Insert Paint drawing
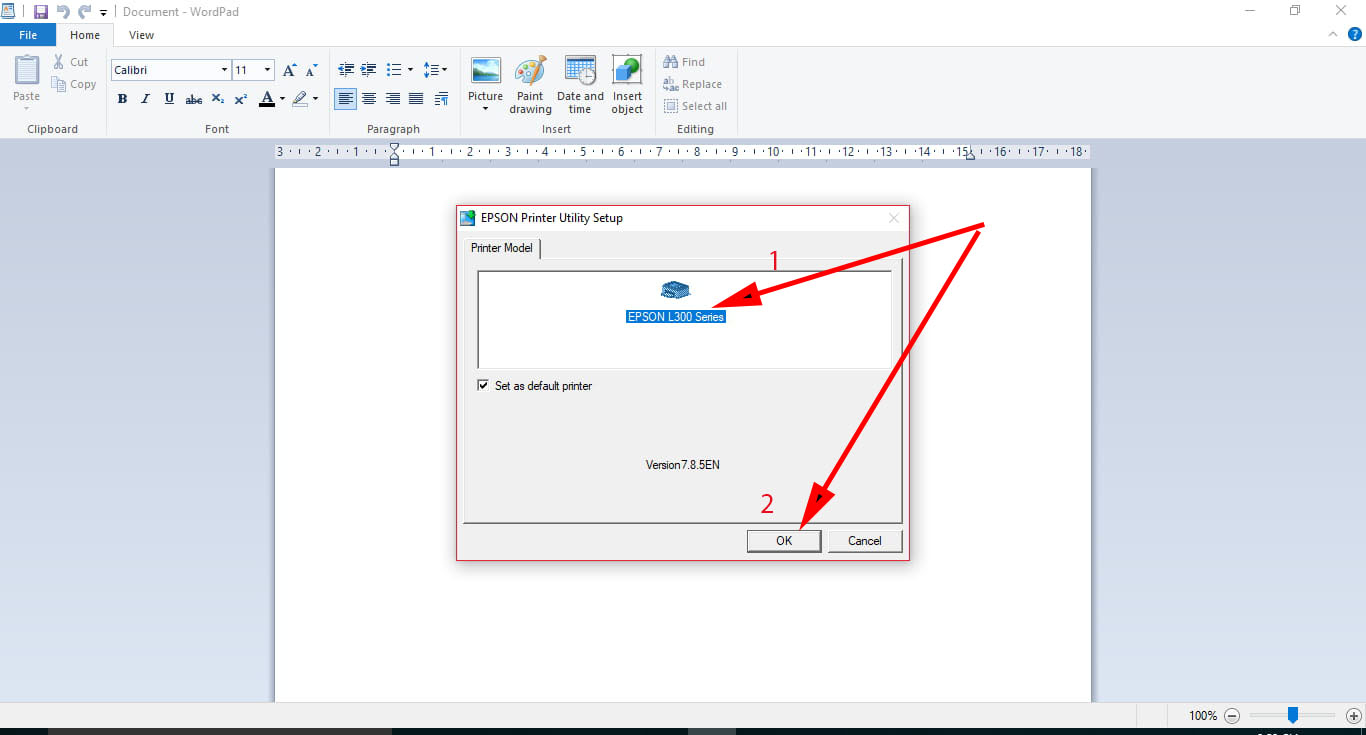1366x735 pixels. point(530,85)
